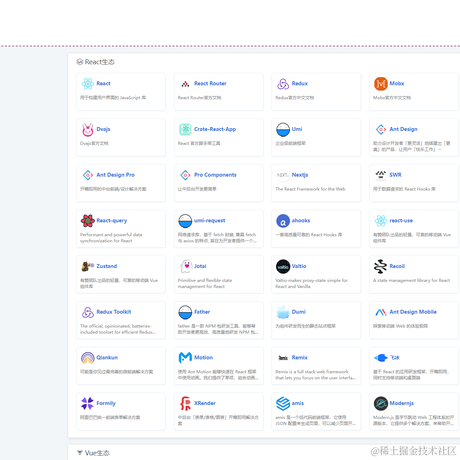Image resolution: width=460 pixels, height=460 pixels.
Task: Open the Nextjs card title
Action: point(300,175)
